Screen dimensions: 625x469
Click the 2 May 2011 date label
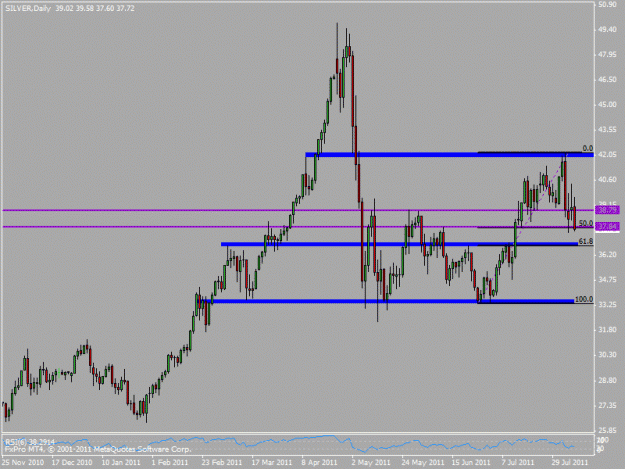(371, 463)
